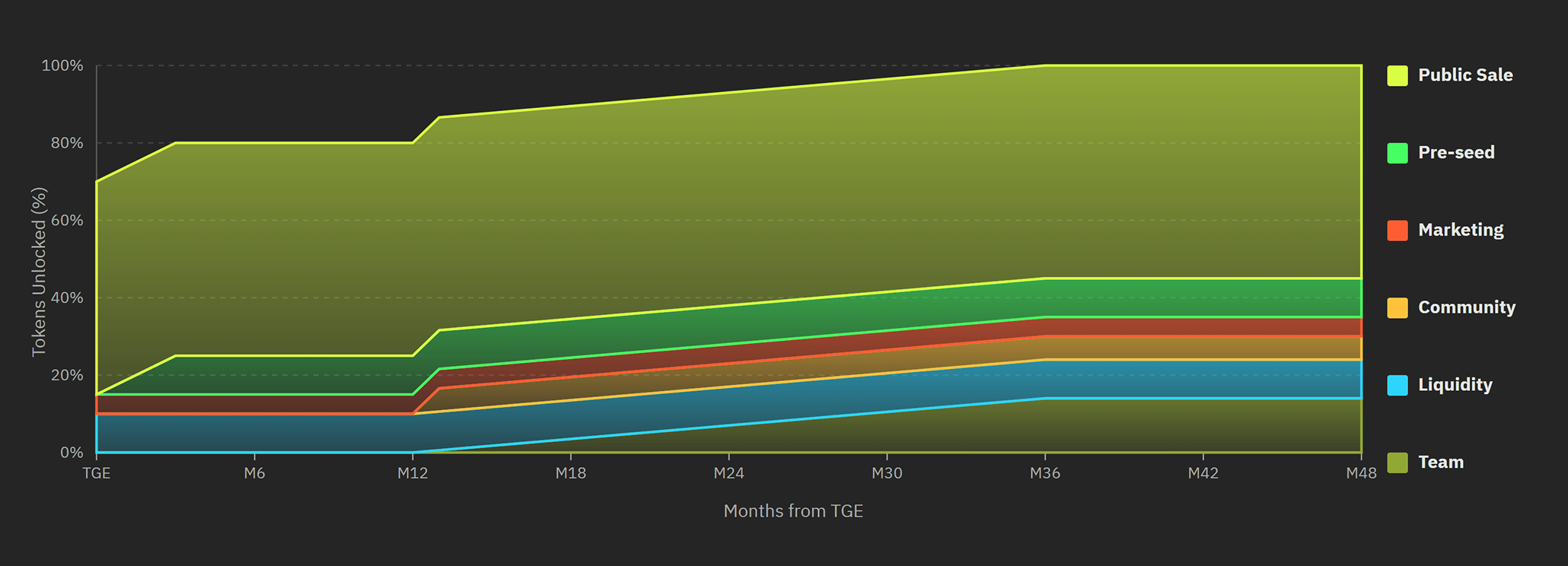The height and width of the screenshot is (566, 1568).
Task: Click the Pre-seed green legend swatch
Action: [1397, 153]
